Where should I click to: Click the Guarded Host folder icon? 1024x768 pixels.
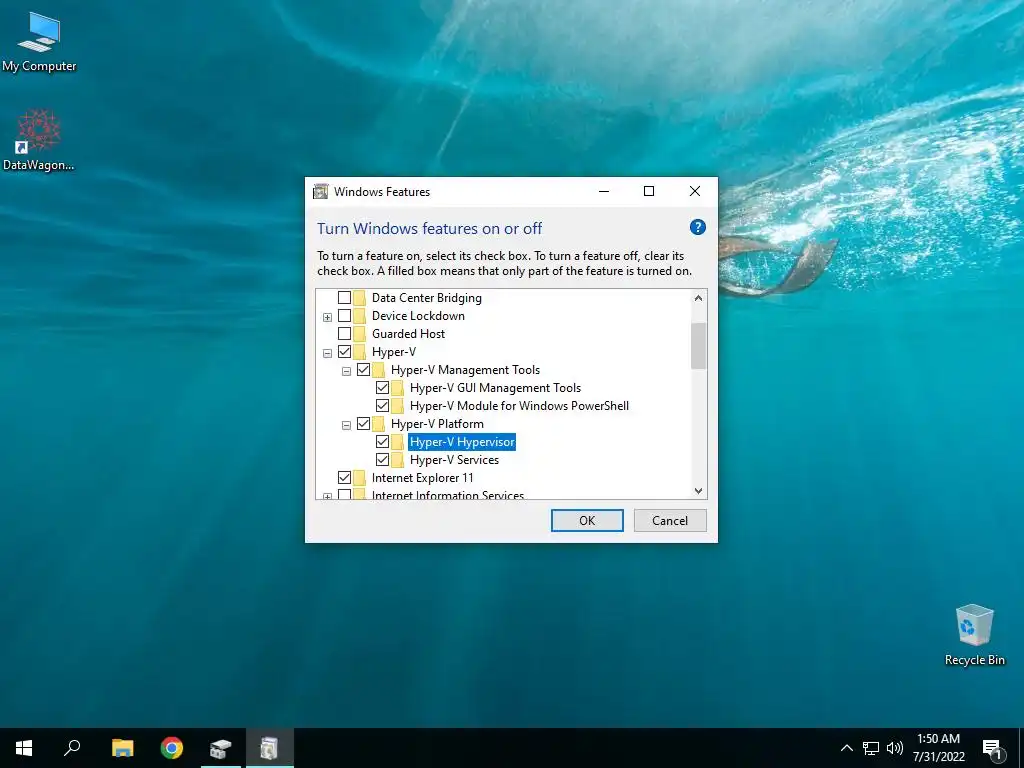[360, 334]
